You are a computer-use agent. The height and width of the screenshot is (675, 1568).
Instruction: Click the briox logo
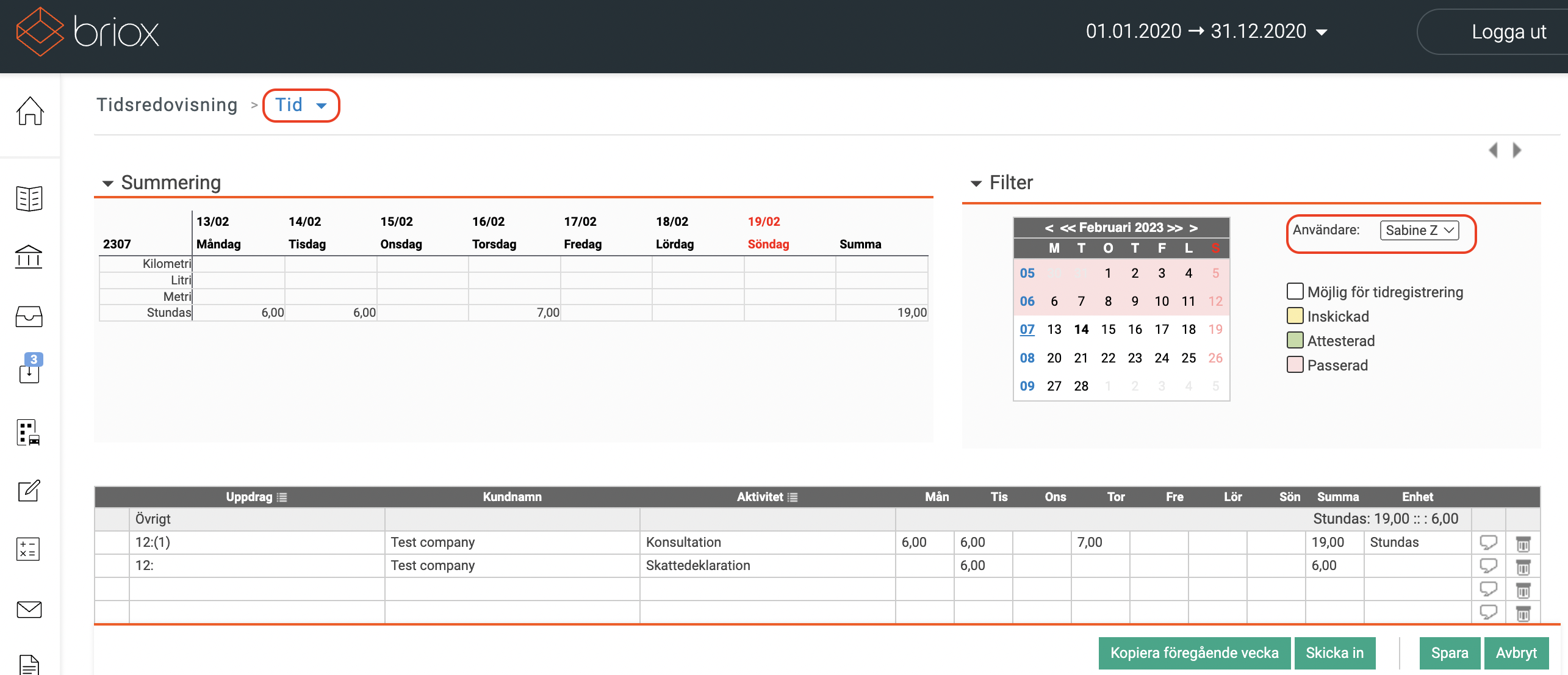click(x=87, y=32)
